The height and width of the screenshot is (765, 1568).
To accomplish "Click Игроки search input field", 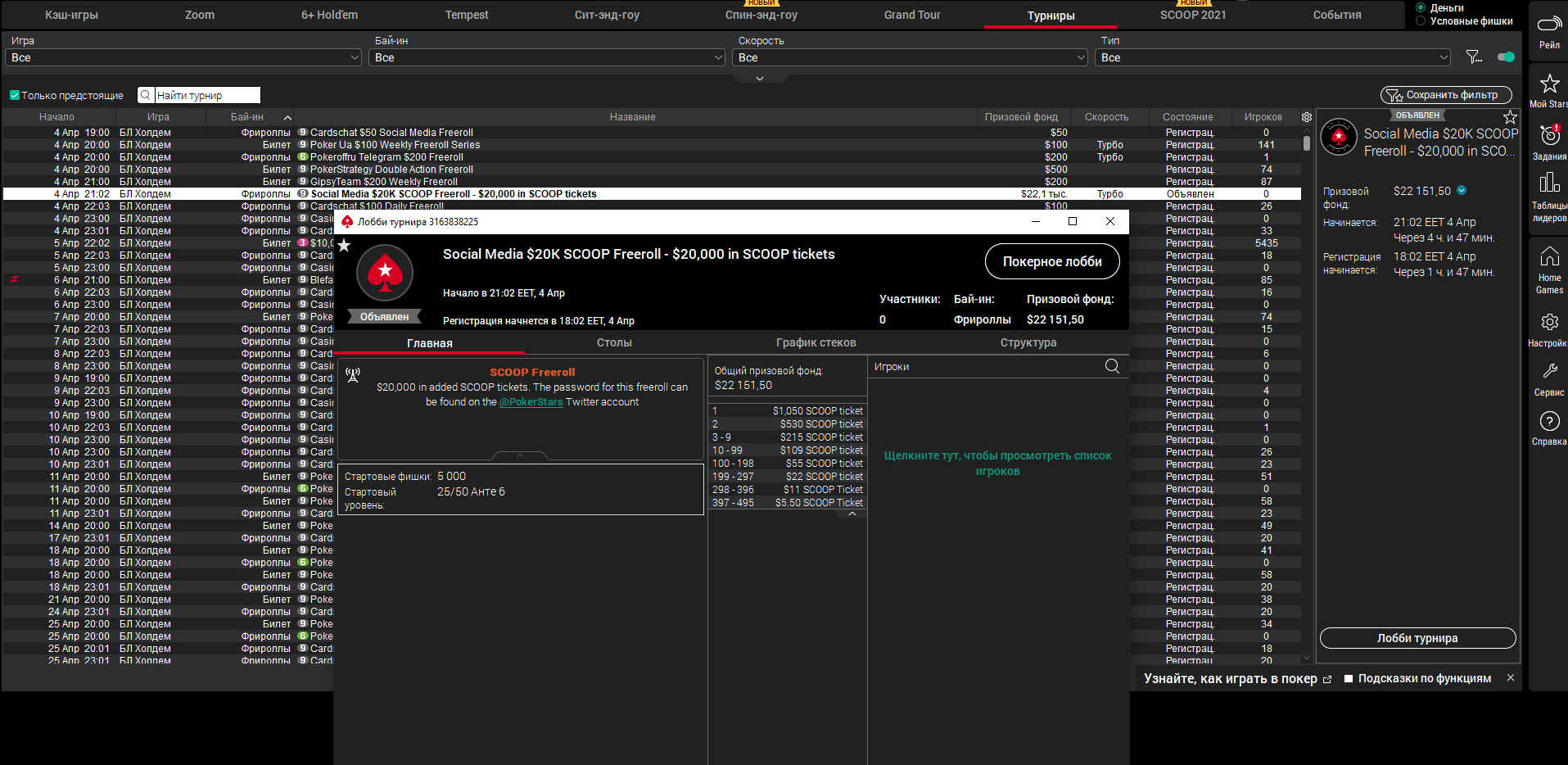I will 986,366.
